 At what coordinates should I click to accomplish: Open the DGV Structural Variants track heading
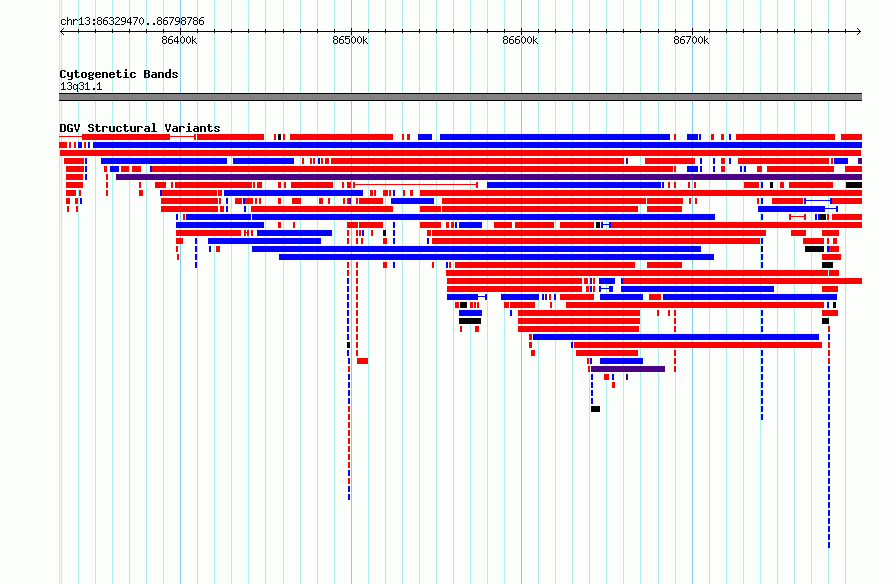[140, 128]
